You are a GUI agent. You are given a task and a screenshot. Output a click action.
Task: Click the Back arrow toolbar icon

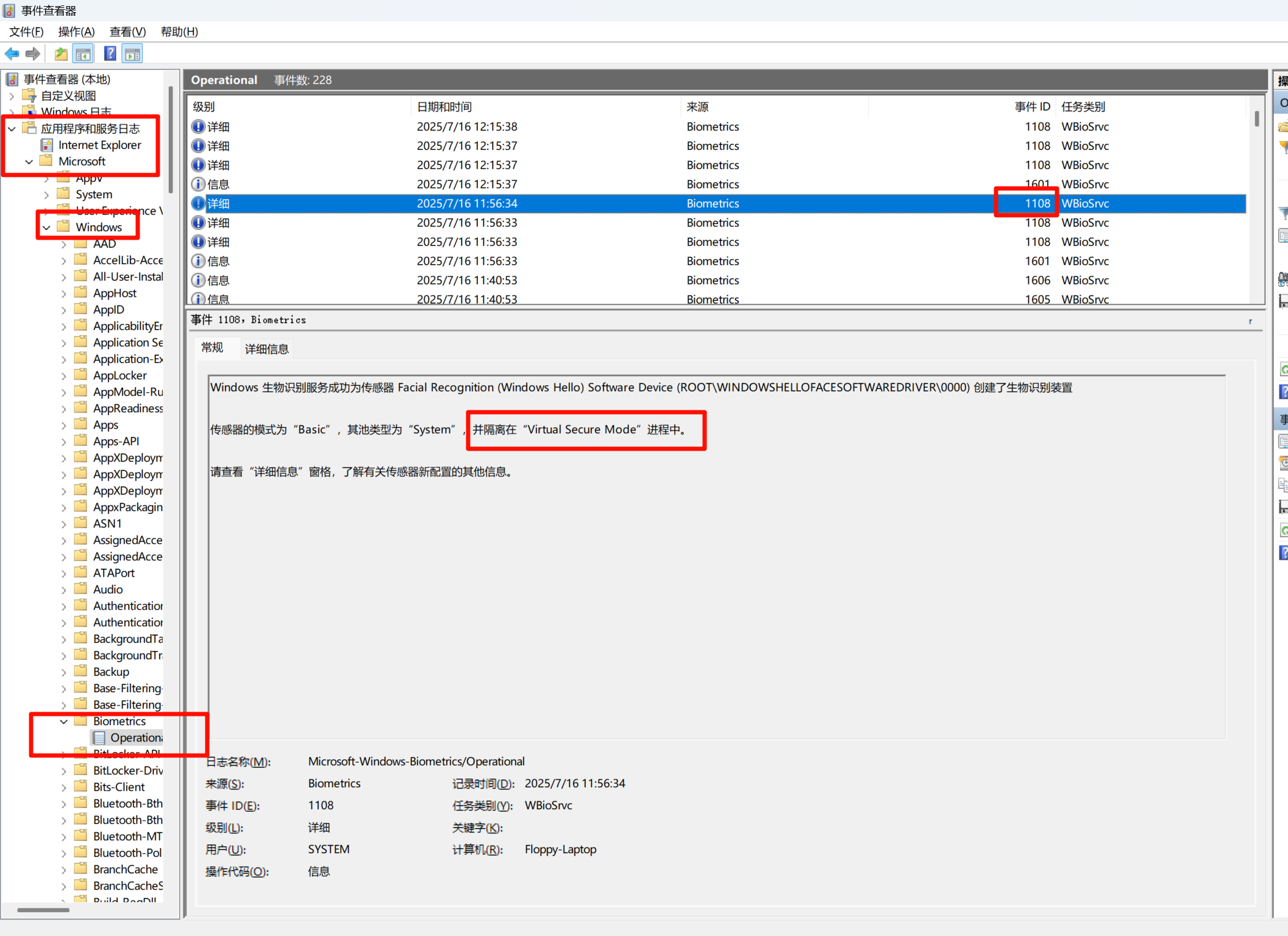12,54
